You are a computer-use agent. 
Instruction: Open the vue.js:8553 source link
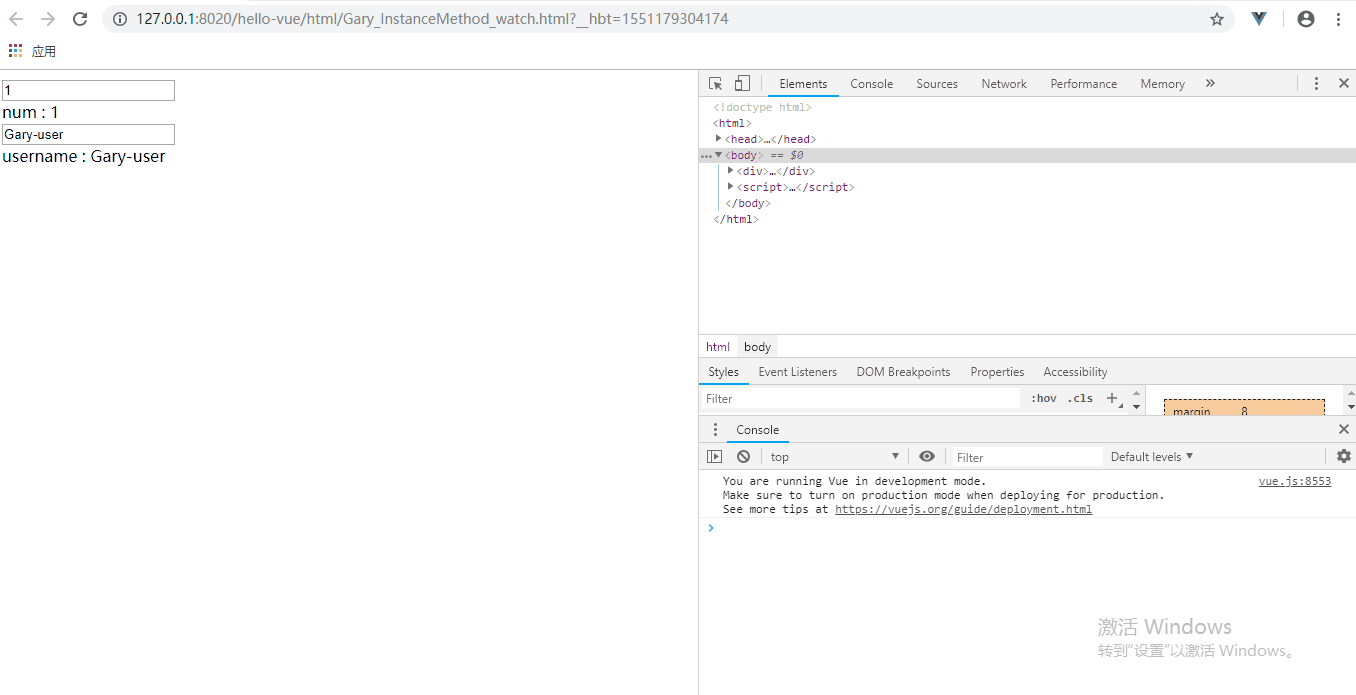(1294, 481)
